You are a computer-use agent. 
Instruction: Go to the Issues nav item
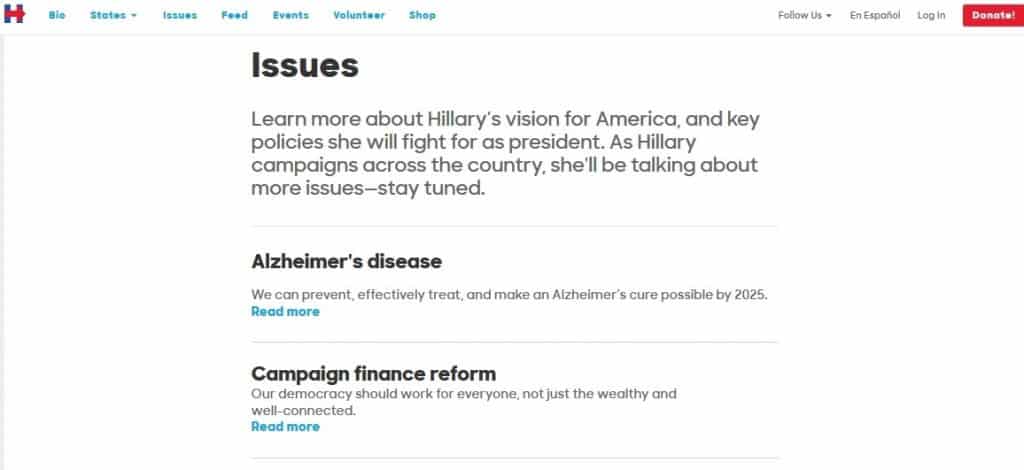(x=180, y=15)
